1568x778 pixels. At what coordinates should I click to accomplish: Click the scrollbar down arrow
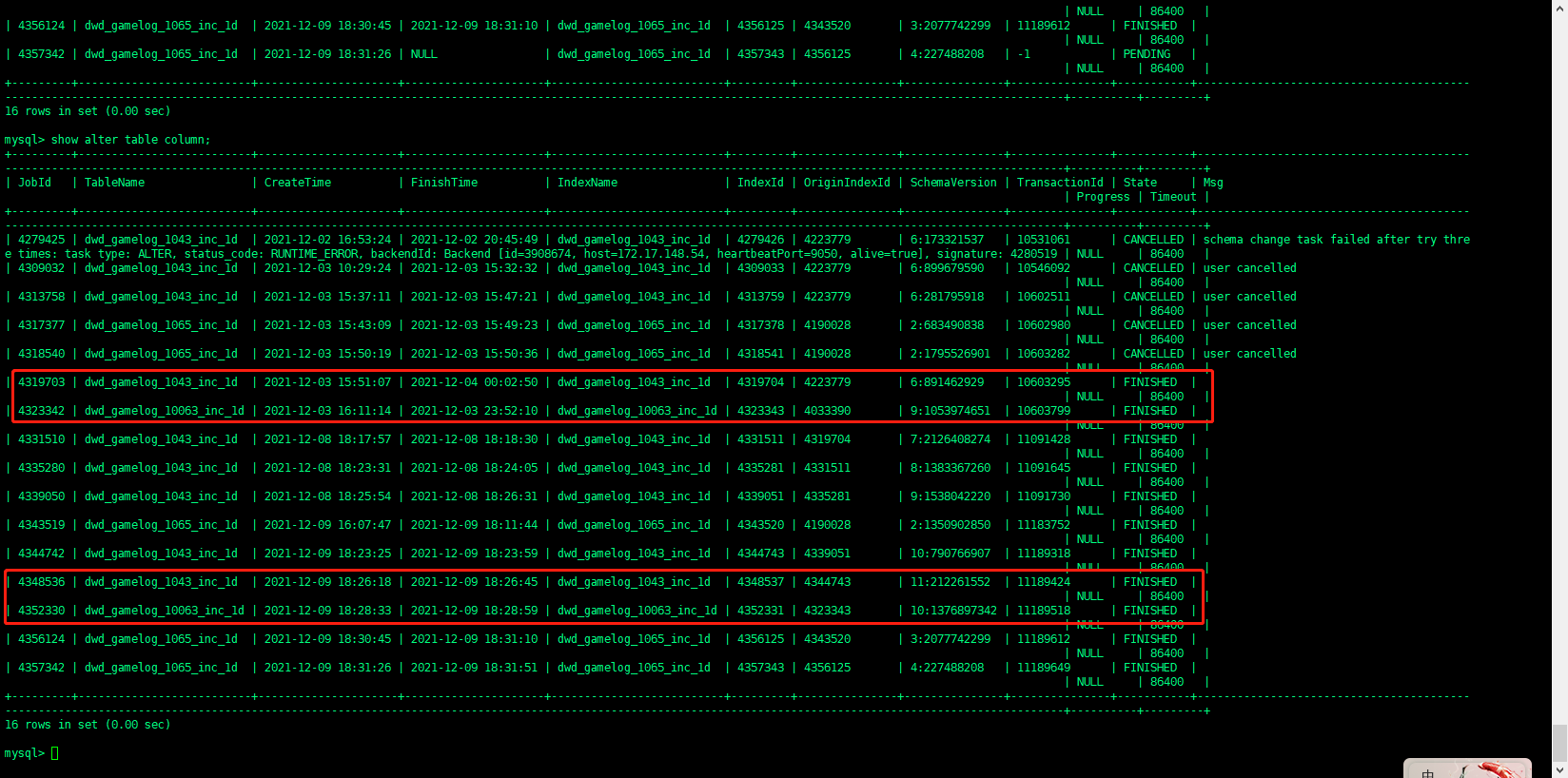pyautogui.click(x=1559, y=770)
